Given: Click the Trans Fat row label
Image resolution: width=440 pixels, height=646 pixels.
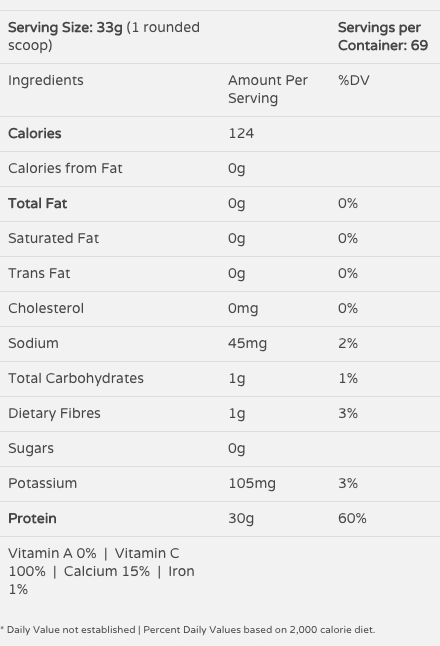Looking at the screenshot, I should 39,274.
